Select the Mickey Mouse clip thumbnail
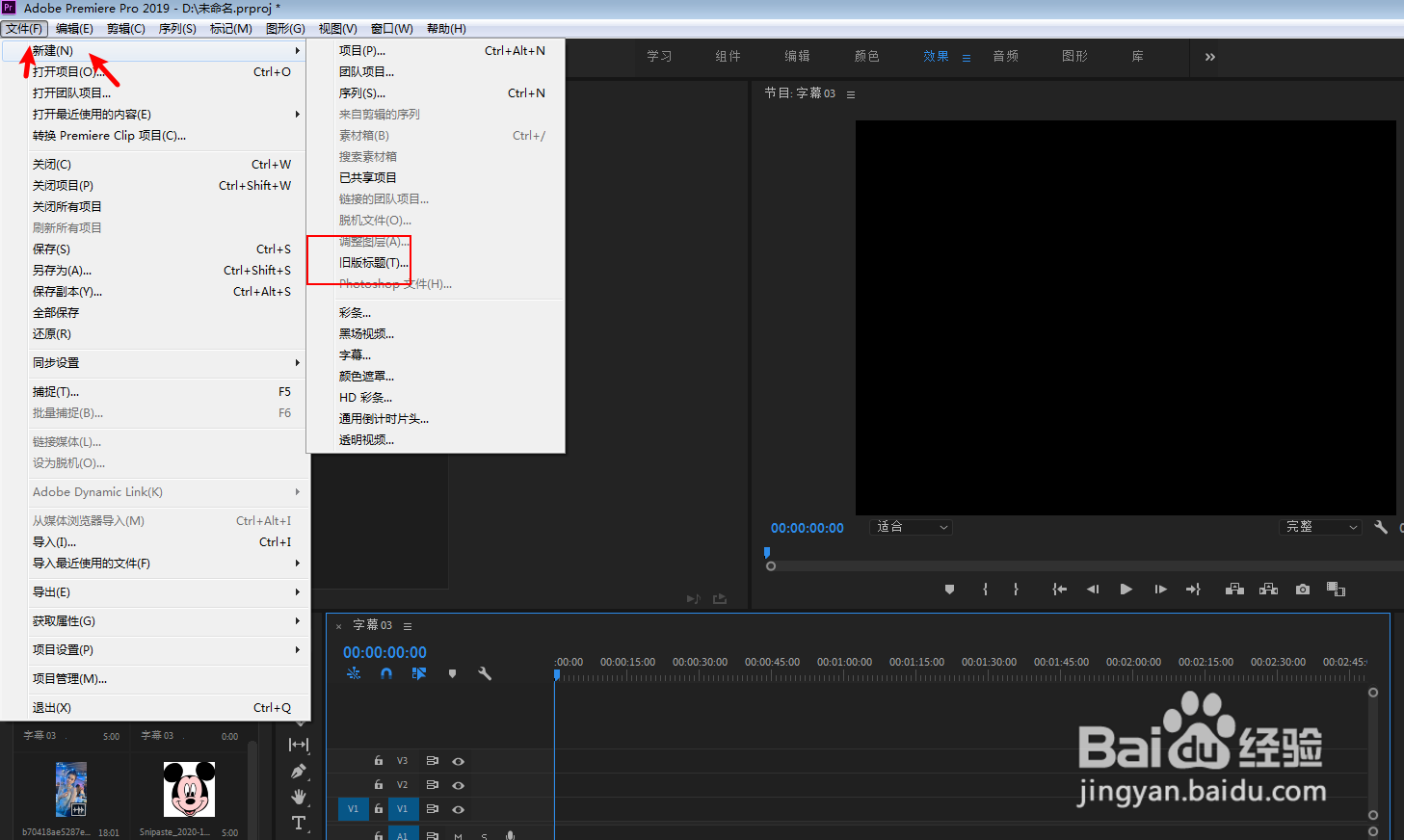The width and height of the screenshot is (1404, 840). pyautogui.click(x=189, y=789)
